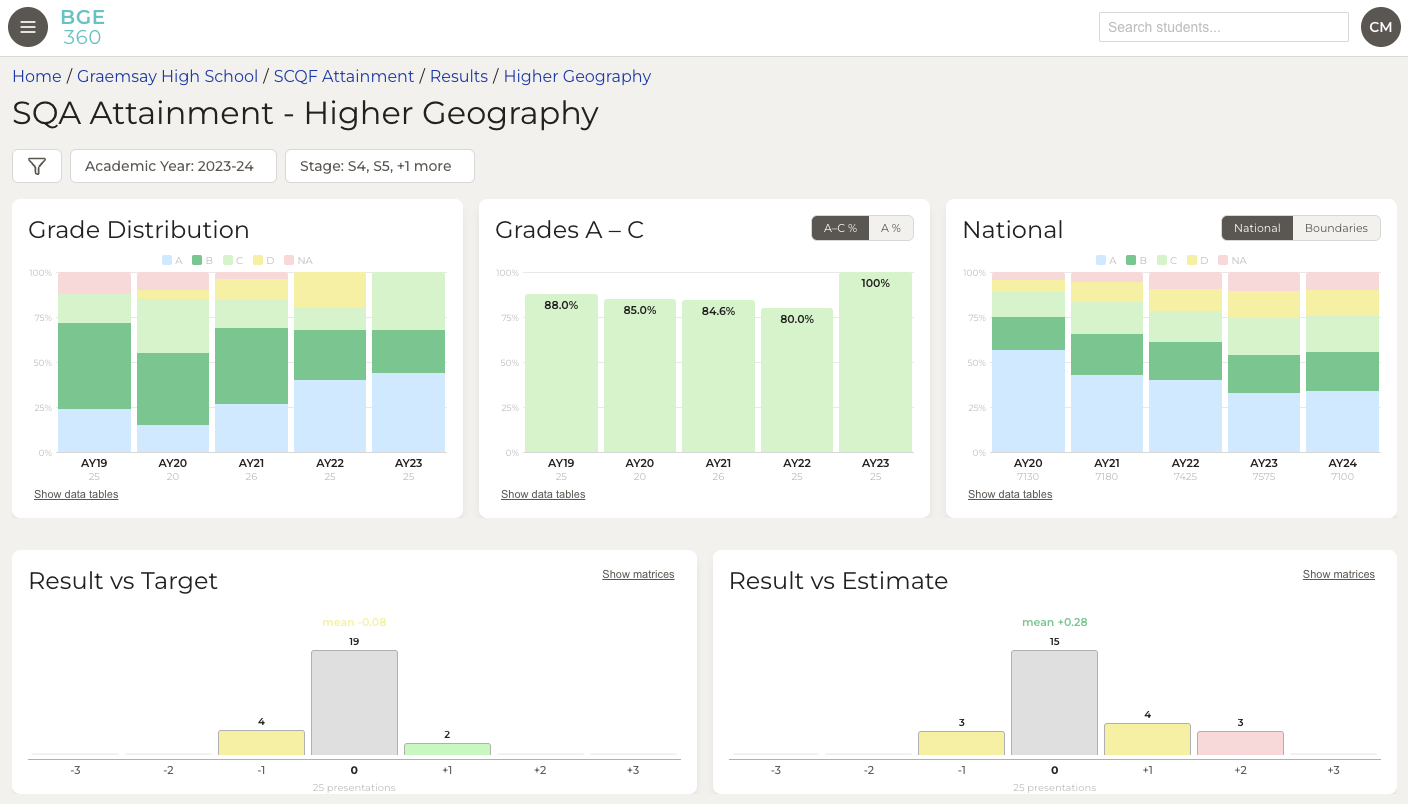This screenshot has height=804, width=1408.
Task: Click the 'mean -0.08' label
Action: (354, 622)
